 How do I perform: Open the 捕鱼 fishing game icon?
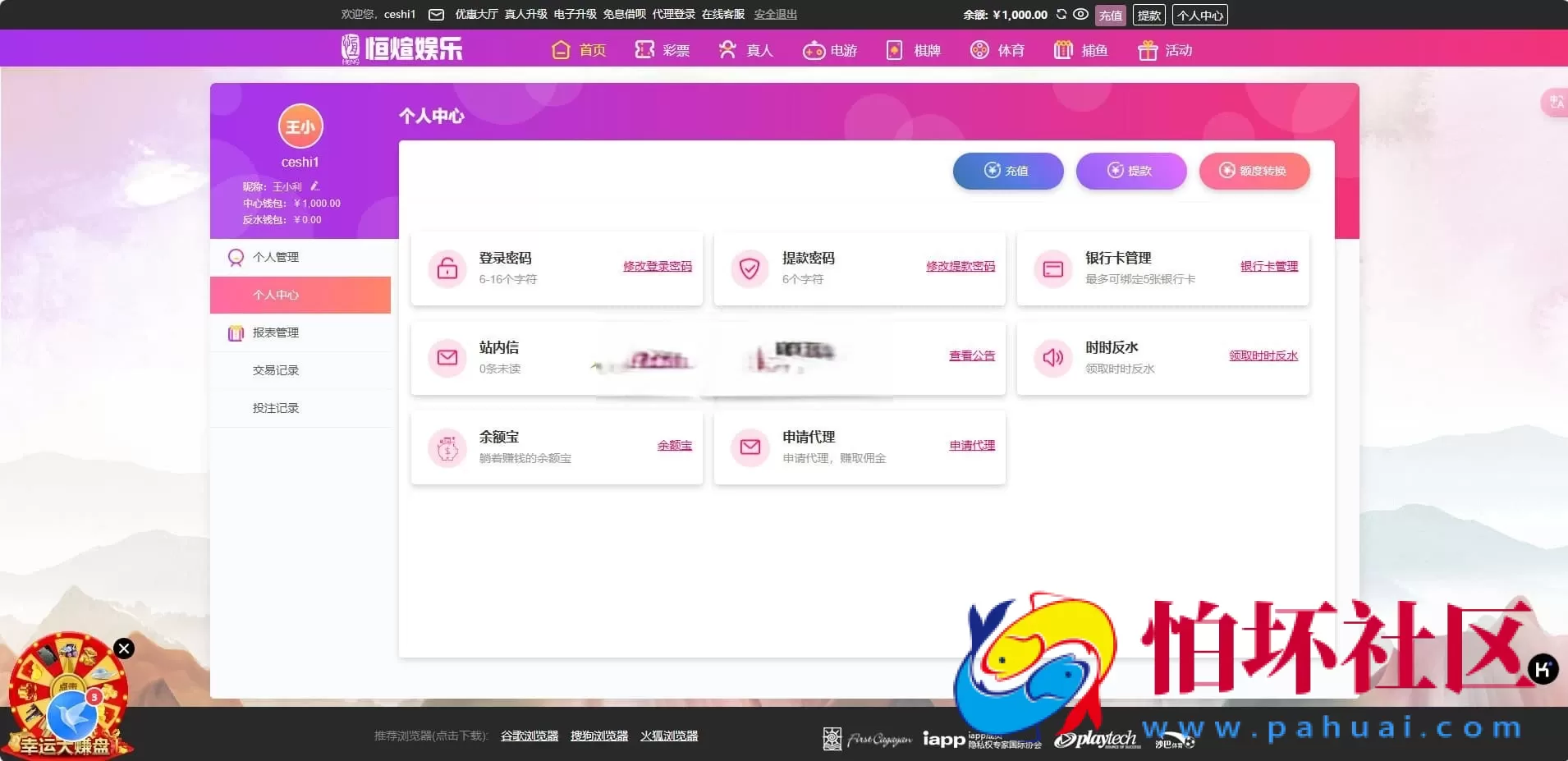pyautogui.click(x=1064, y=50)
